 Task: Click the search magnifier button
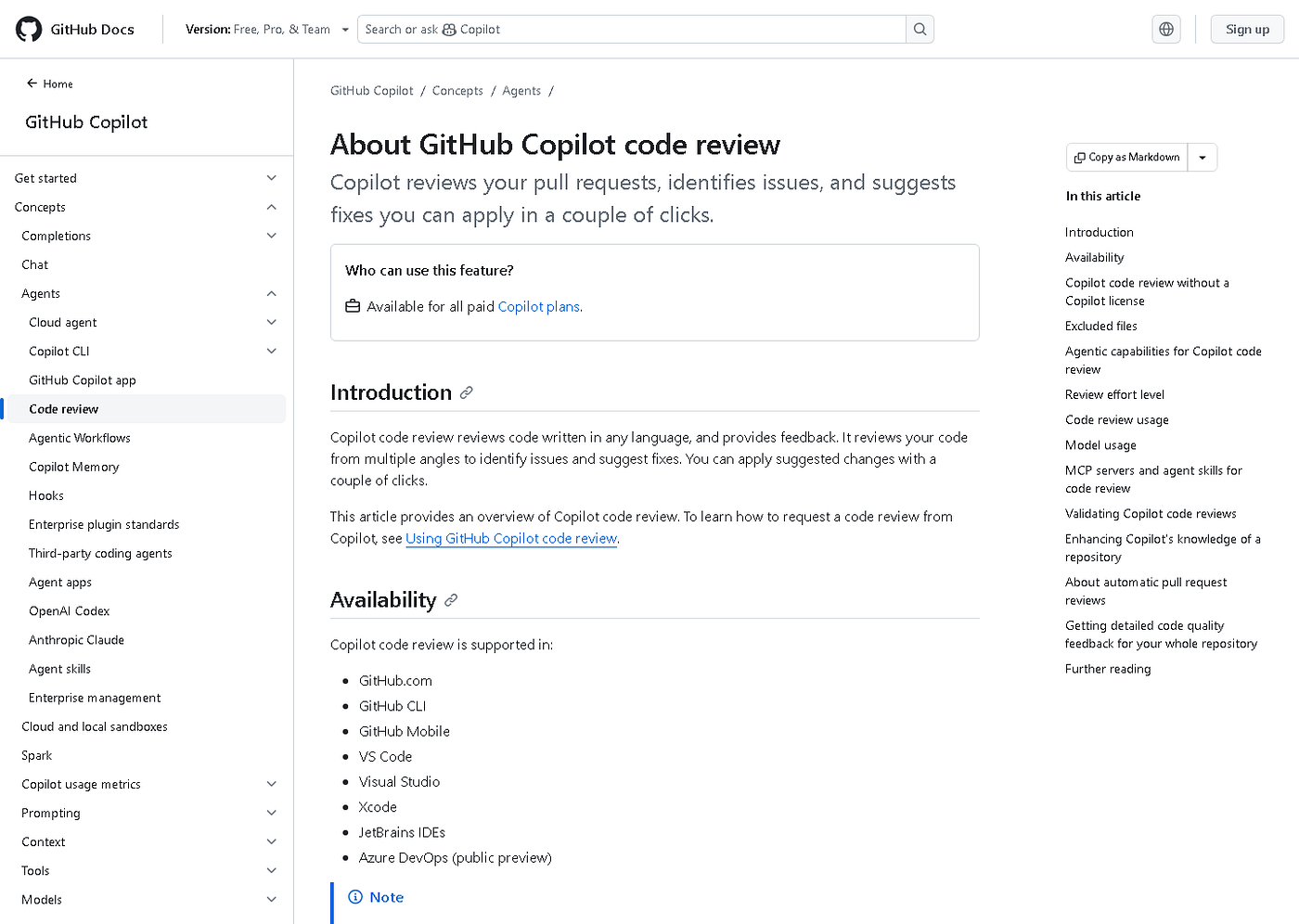[x=920, y=29]
